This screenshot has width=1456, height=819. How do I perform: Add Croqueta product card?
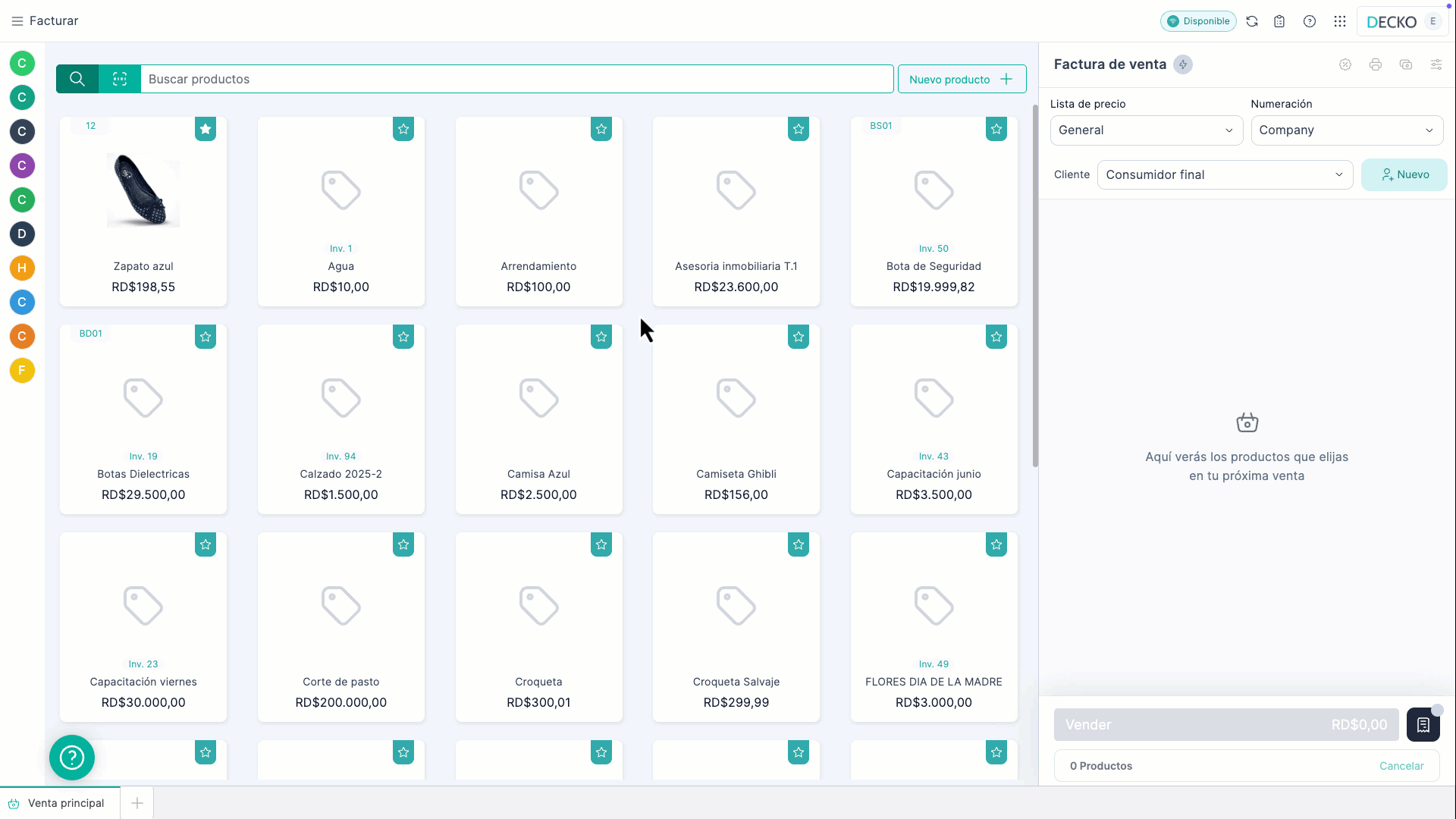pos(539,627)
